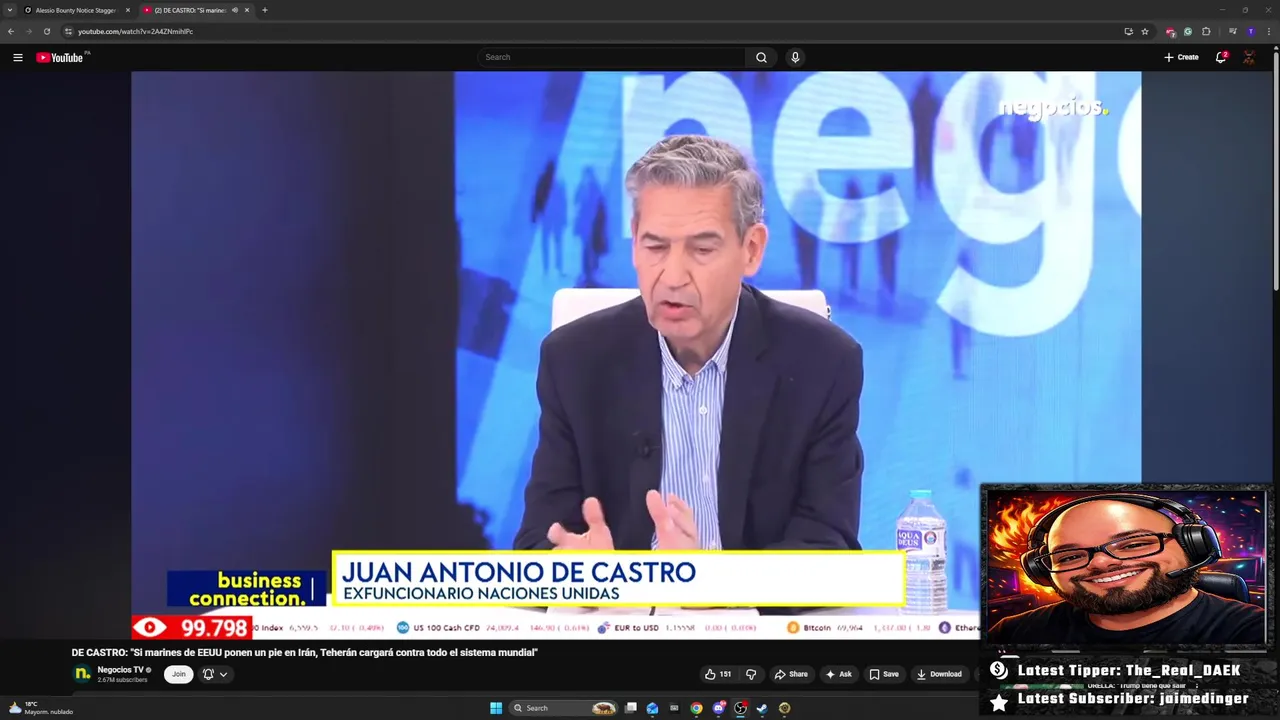The image size is (1280, 720).
Task: Download the video
Action: pos(938,674)
